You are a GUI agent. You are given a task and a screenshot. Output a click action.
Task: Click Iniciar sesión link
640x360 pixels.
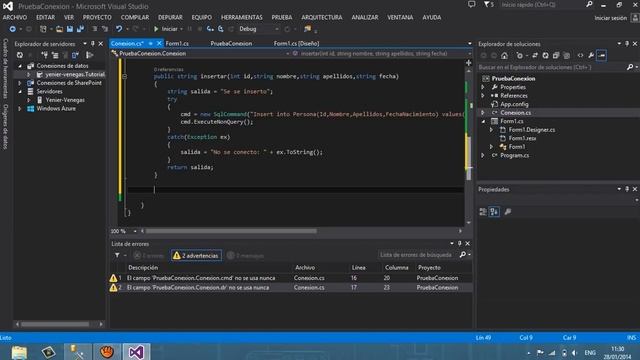(x=610, y=18)
